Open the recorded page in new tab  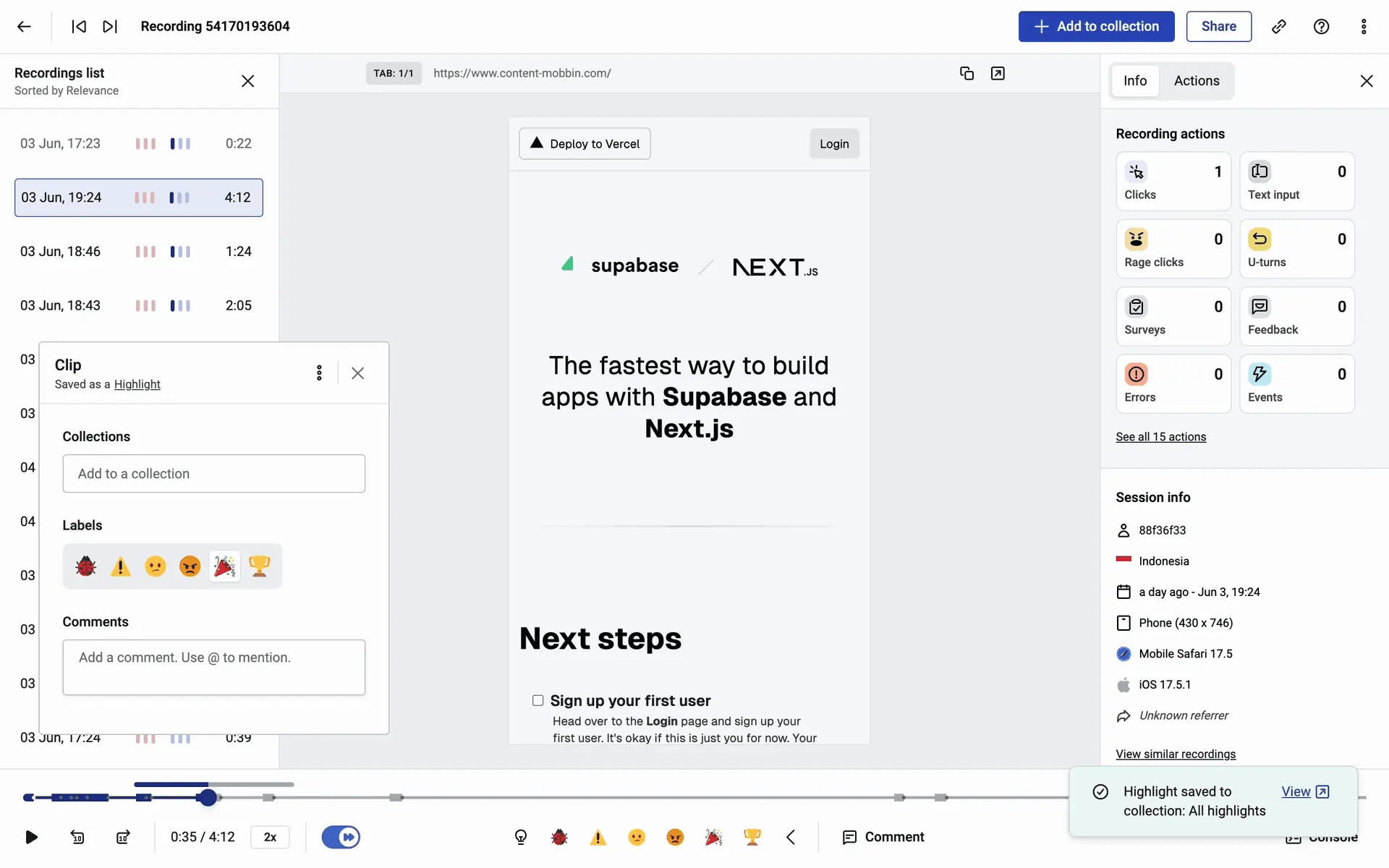click(998, 73)
